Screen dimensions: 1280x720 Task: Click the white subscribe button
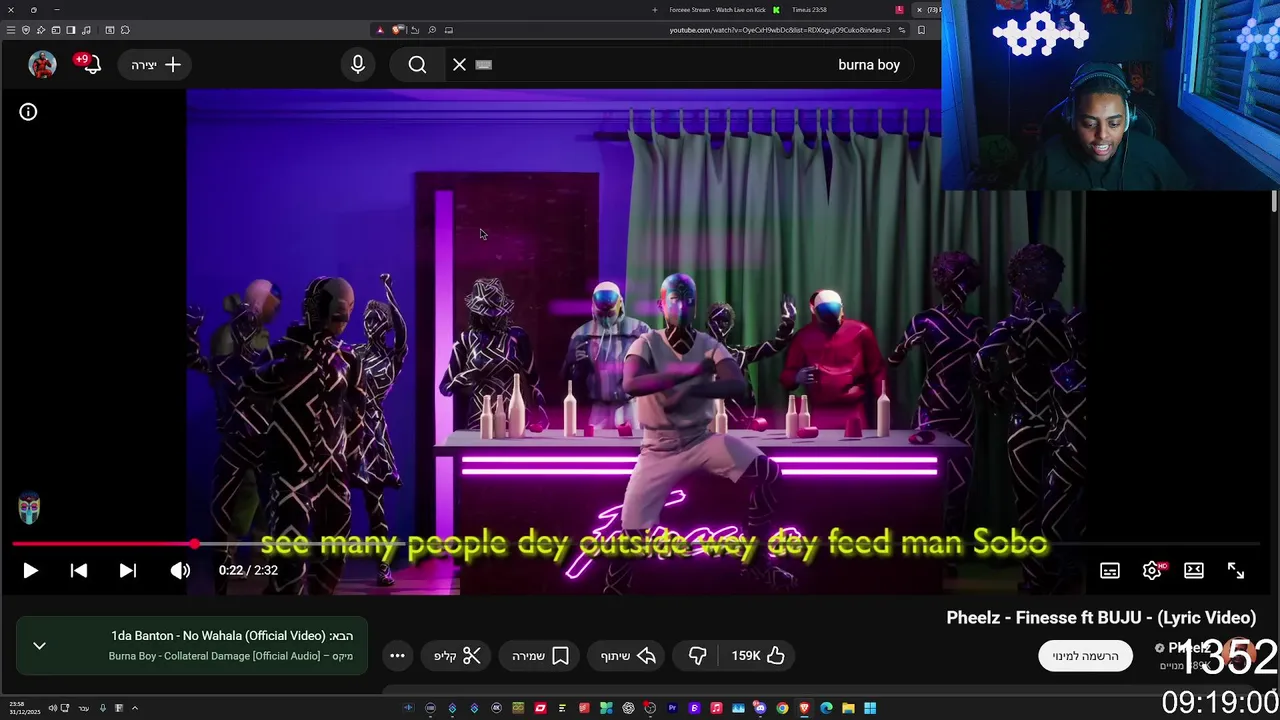(1085, 656)
